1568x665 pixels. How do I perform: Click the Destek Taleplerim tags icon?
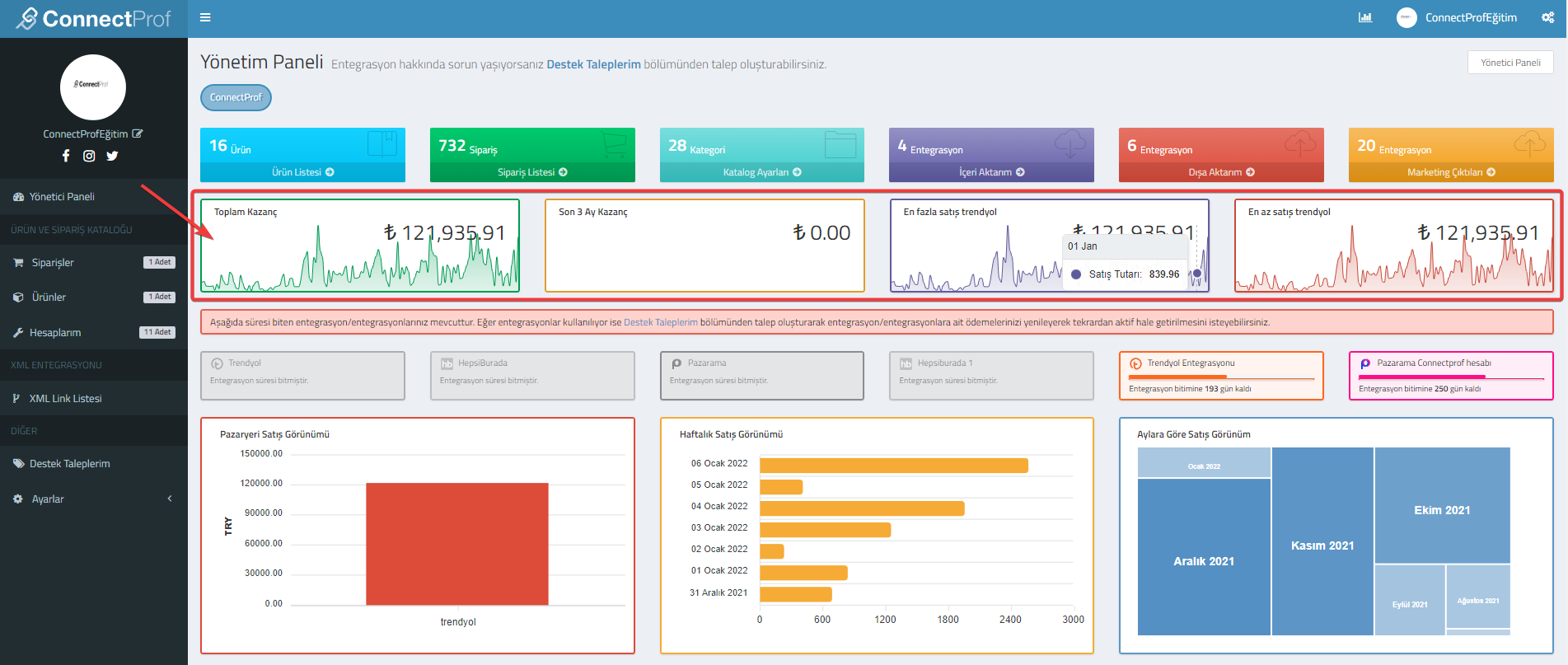point(18,464)
